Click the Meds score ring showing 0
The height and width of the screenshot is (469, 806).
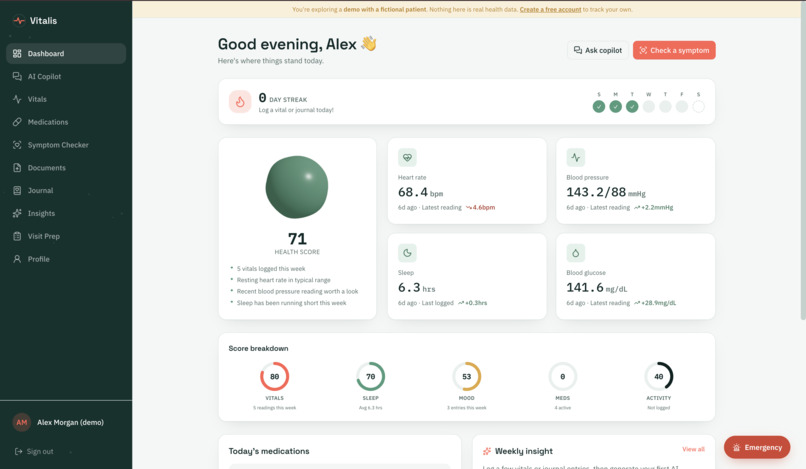click(x=563, y=376)
